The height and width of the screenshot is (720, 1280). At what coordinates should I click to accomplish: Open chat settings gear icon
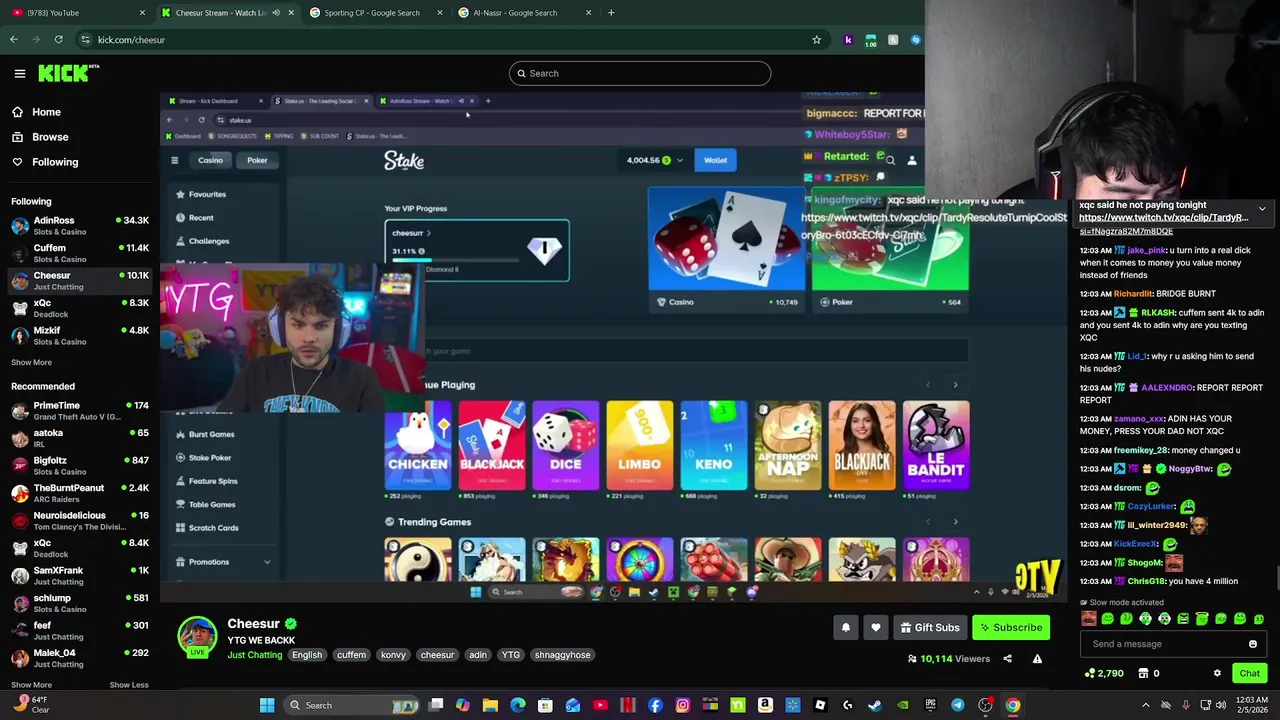(x=1217, y=674)
